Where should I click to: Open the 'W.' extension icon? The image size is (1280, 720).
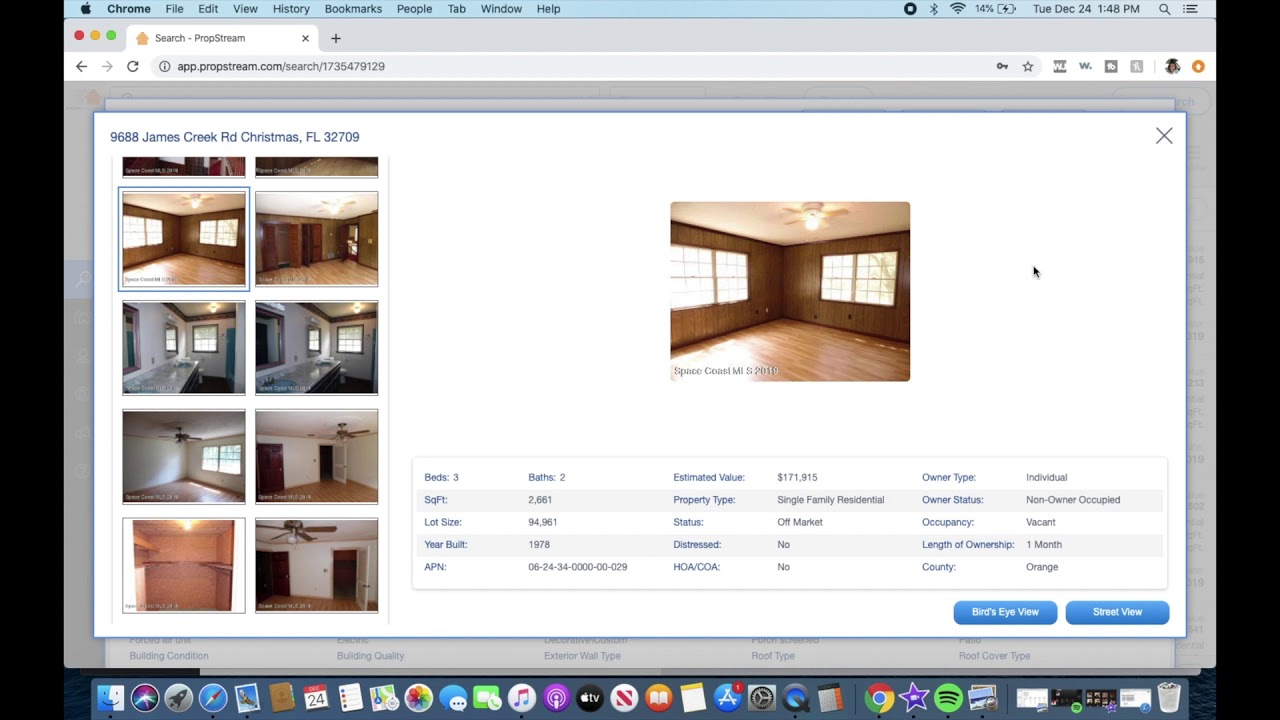click(1085, 66)
